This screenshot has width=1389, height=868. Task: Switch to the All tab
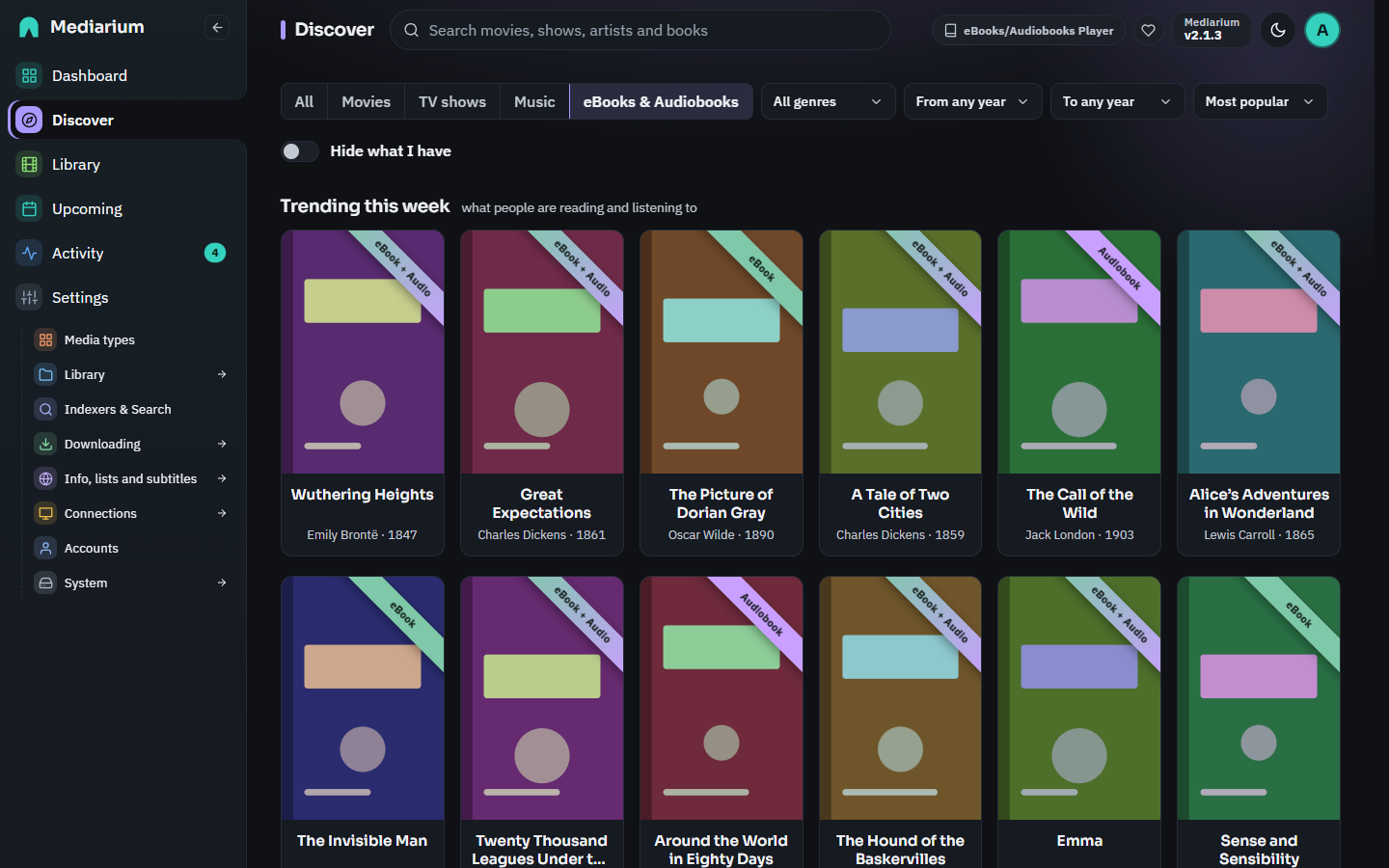304,101
